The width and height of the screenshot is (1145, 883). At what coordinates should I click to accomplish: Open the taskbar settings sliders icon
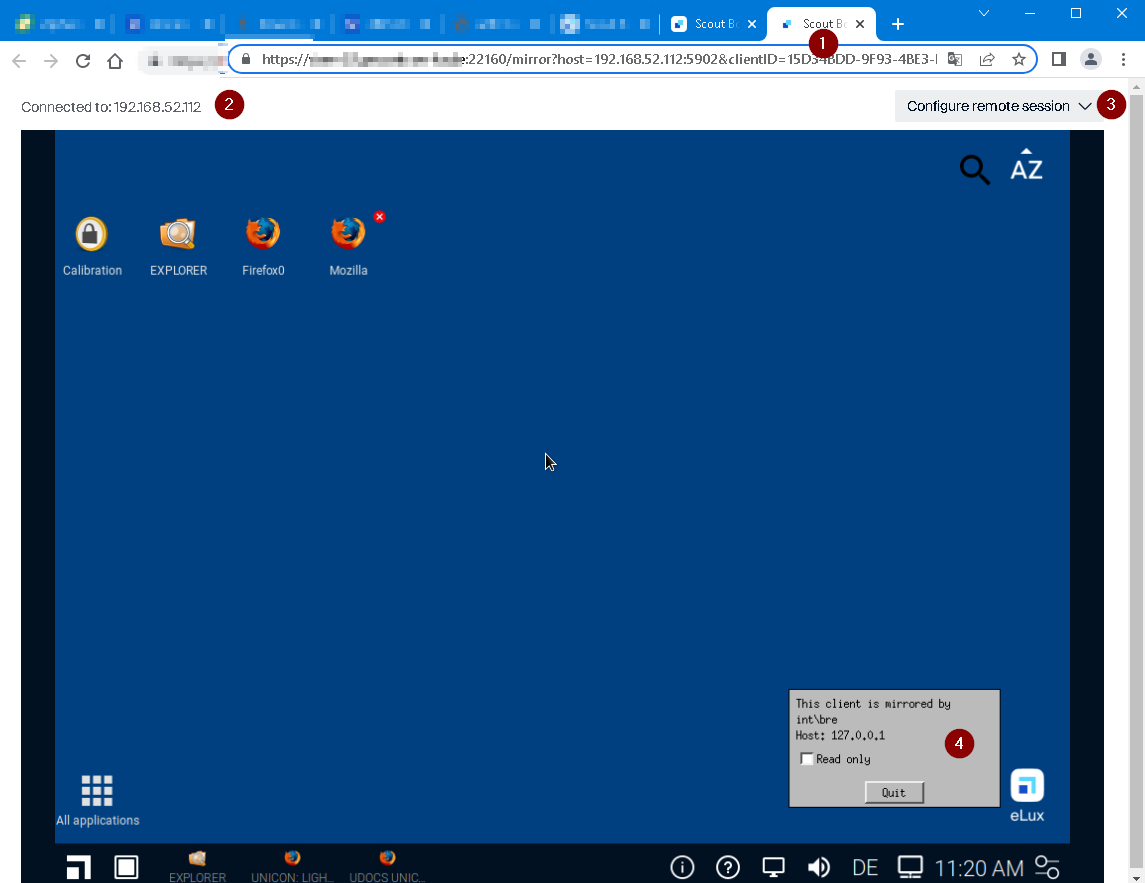[x=1047, y=867]
